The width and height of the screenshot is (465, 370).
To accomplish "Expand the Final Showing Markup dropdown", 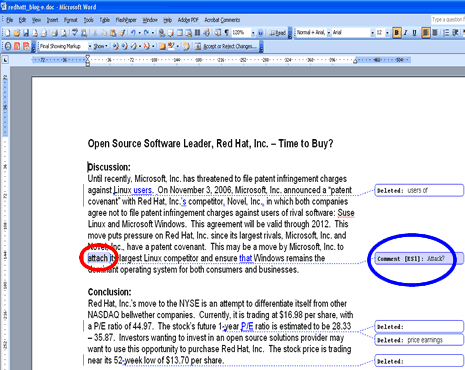I will click(x=90, y=46).
